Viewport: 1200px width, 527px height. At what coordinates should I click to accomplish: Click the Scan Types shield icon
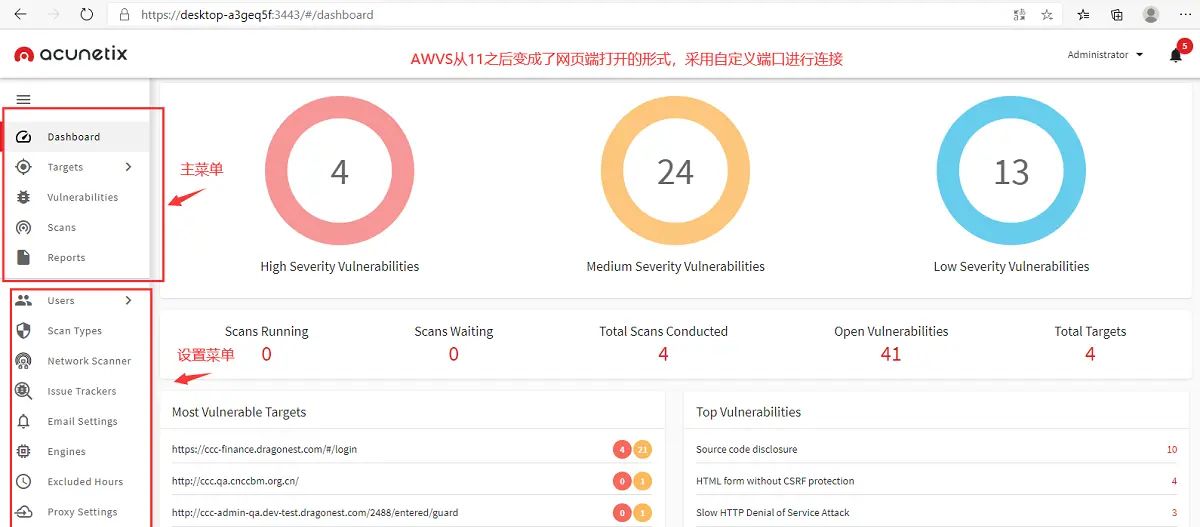click(24, 330)
